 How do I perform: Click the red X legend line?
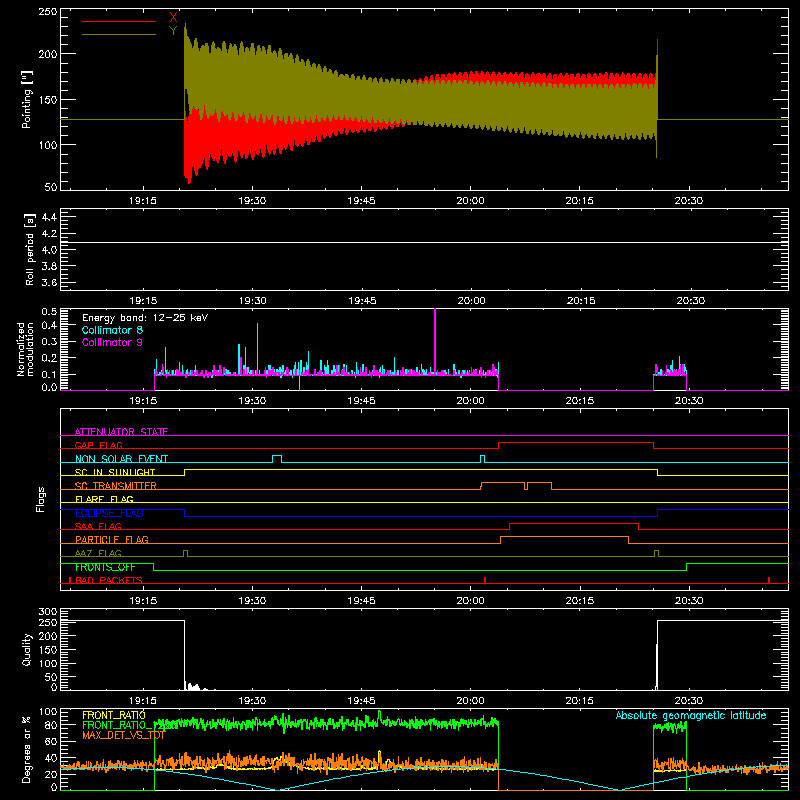(x=119, y=21)
